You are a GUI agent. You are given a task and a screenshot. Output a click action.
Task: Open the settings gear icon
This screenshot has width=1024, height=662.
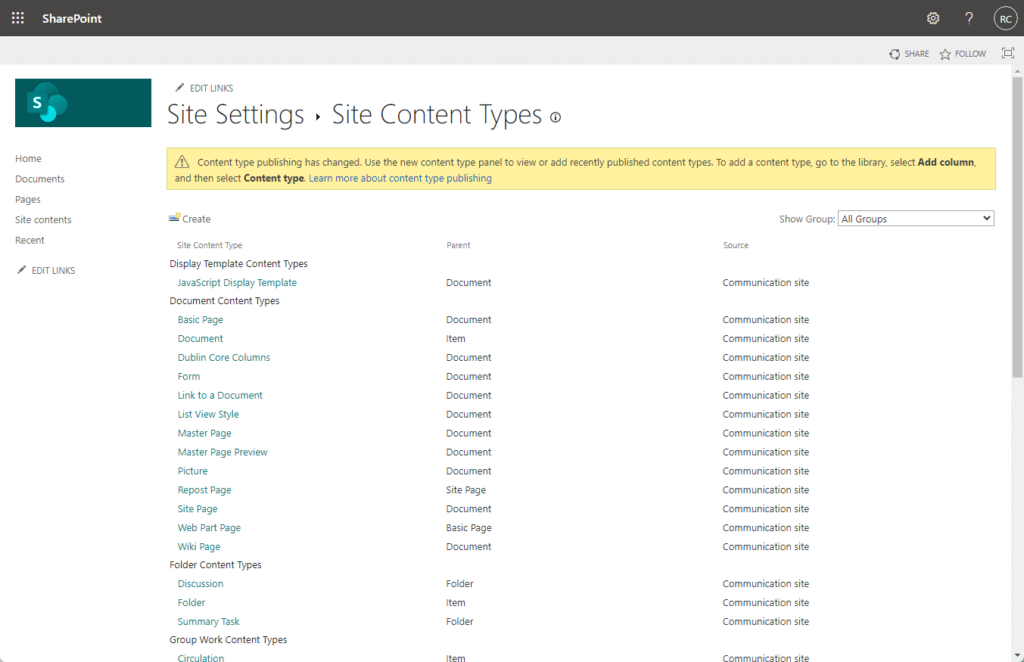pos(933,18)
